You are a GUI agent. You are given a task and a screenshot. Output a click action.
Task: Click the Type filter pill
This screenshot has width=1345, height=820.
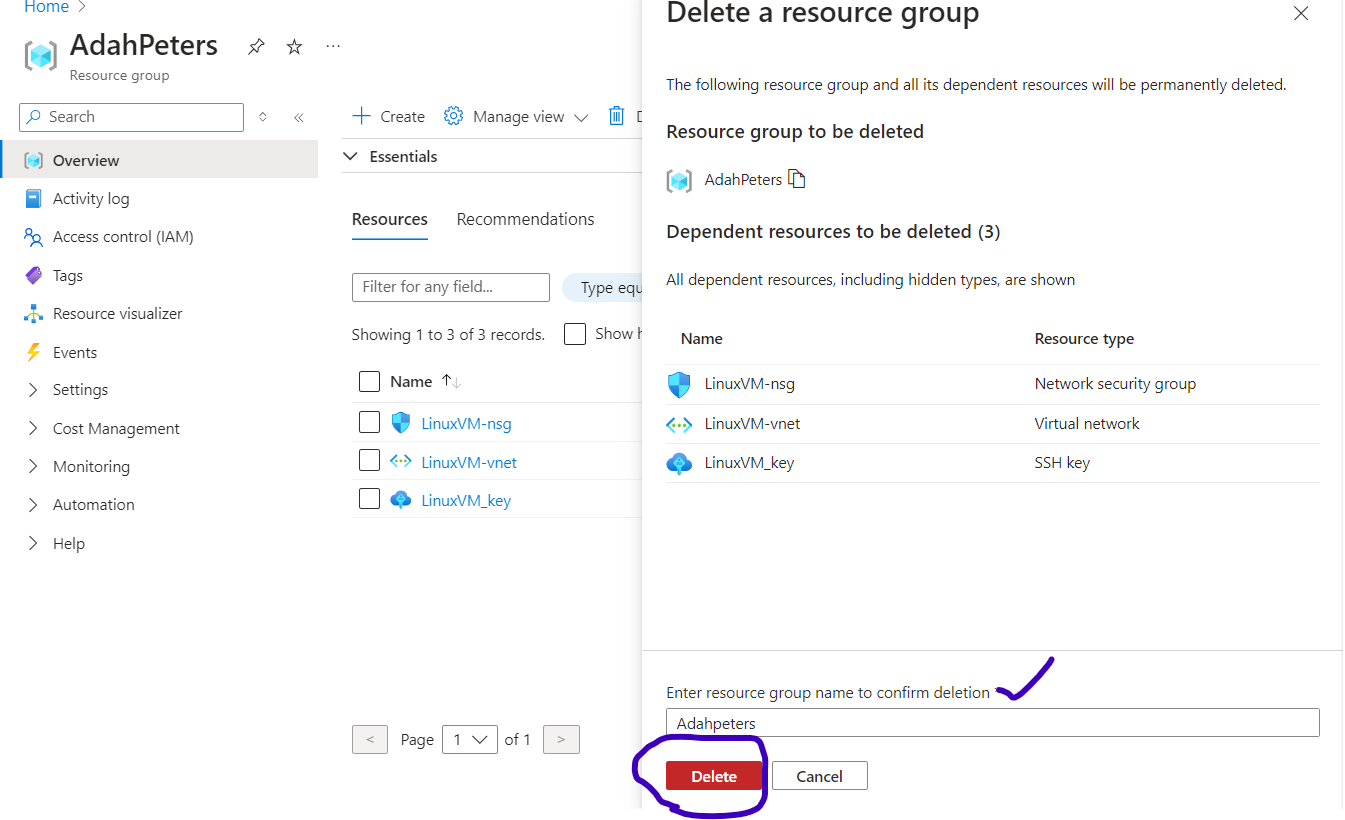click(602, 287)
